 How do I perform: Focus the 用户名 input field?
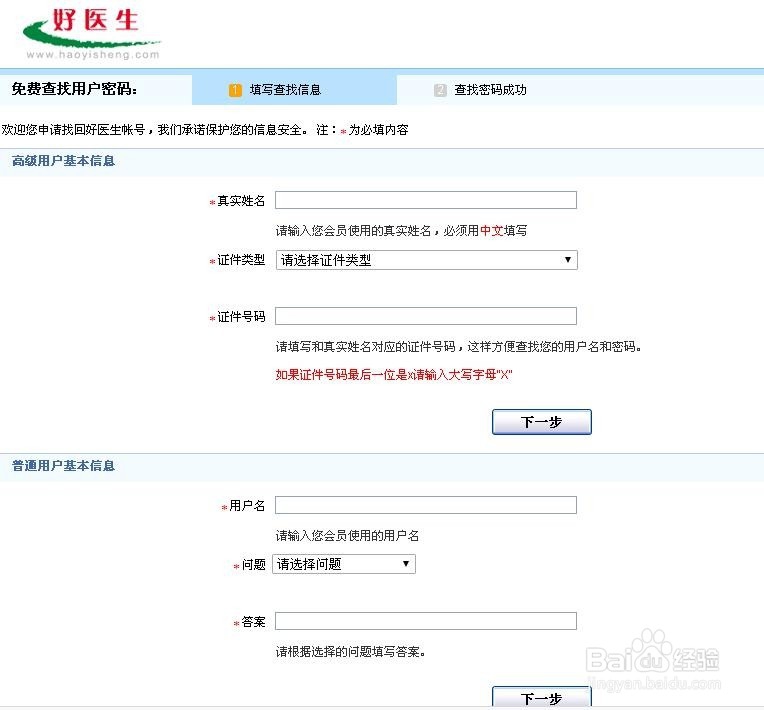[x=426, y=505]
